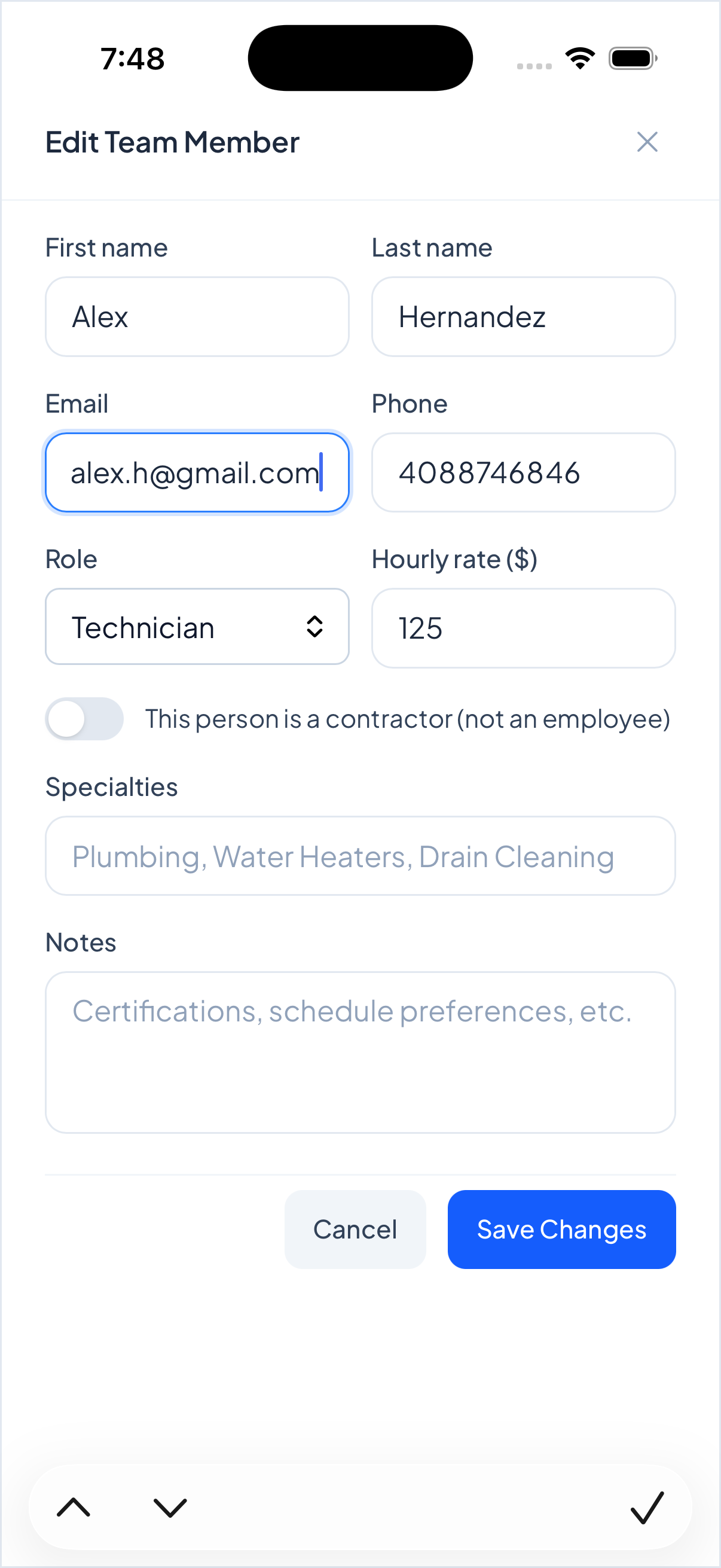This screenshot has width=721, height=1568.
Task: Focus the Specialties text field
Action: point(360,856)
